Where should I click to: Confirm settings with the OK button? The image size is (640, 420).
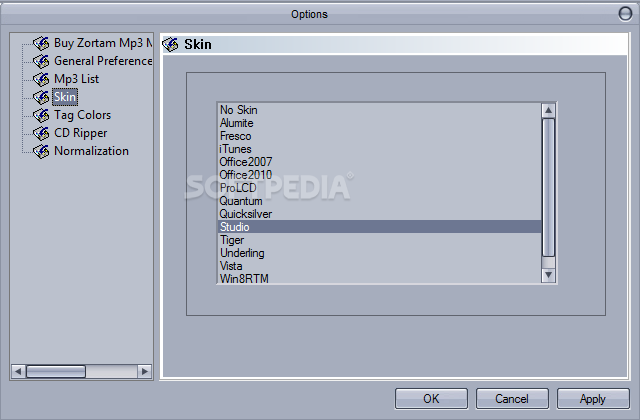[431, 398]
